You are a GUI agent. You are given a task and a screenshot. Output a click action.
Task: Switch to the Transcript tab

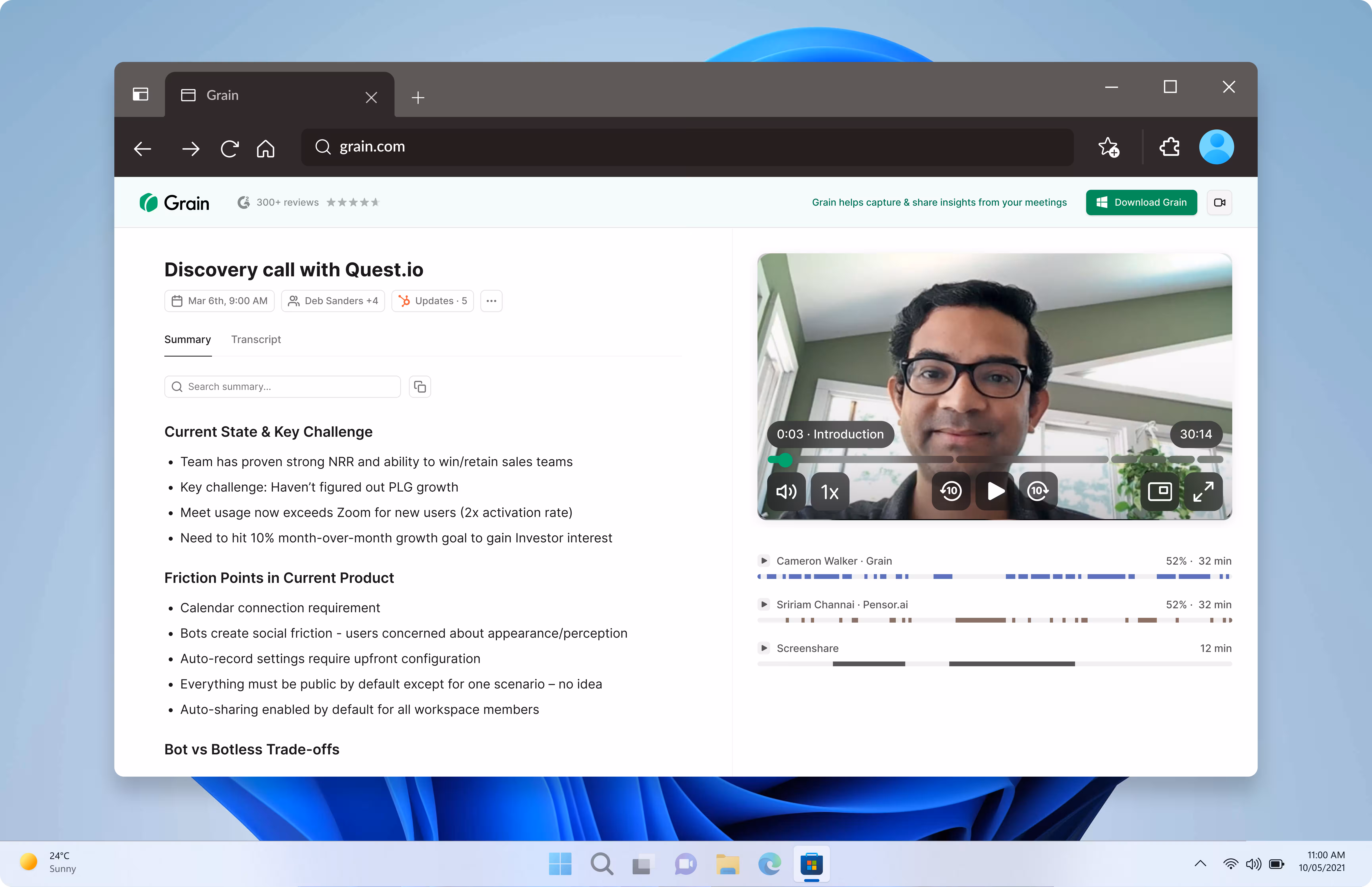click(x=256, y=339)
